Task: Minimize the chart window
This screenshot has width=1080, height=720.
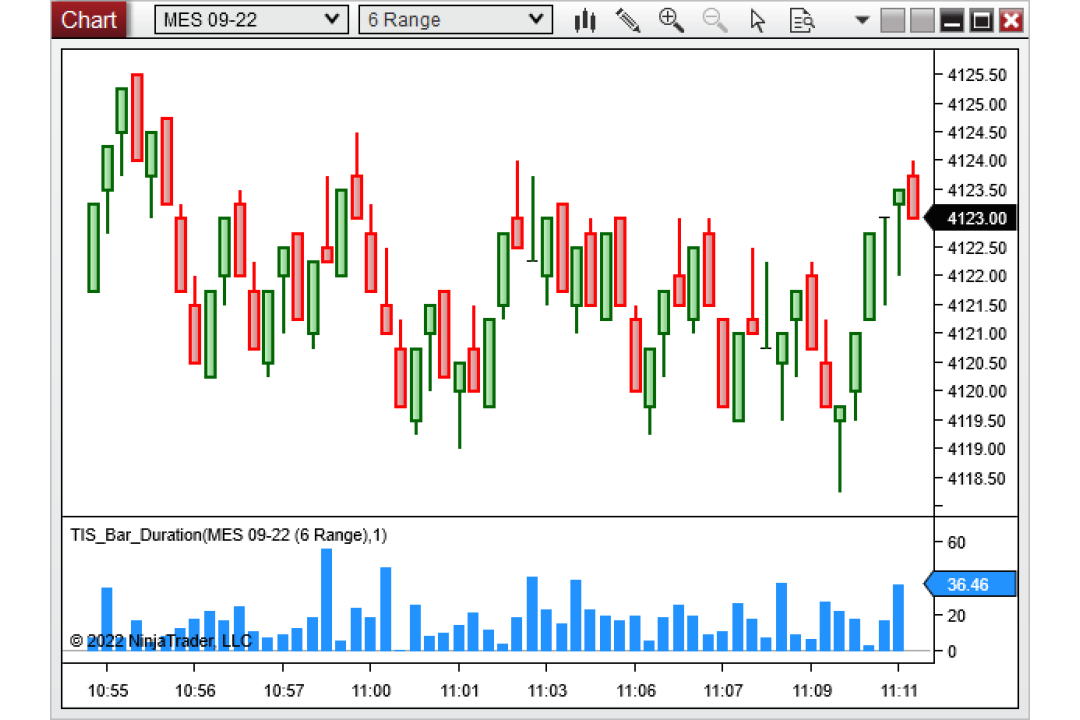Action: pyautogui.click(x=952, y=20)
